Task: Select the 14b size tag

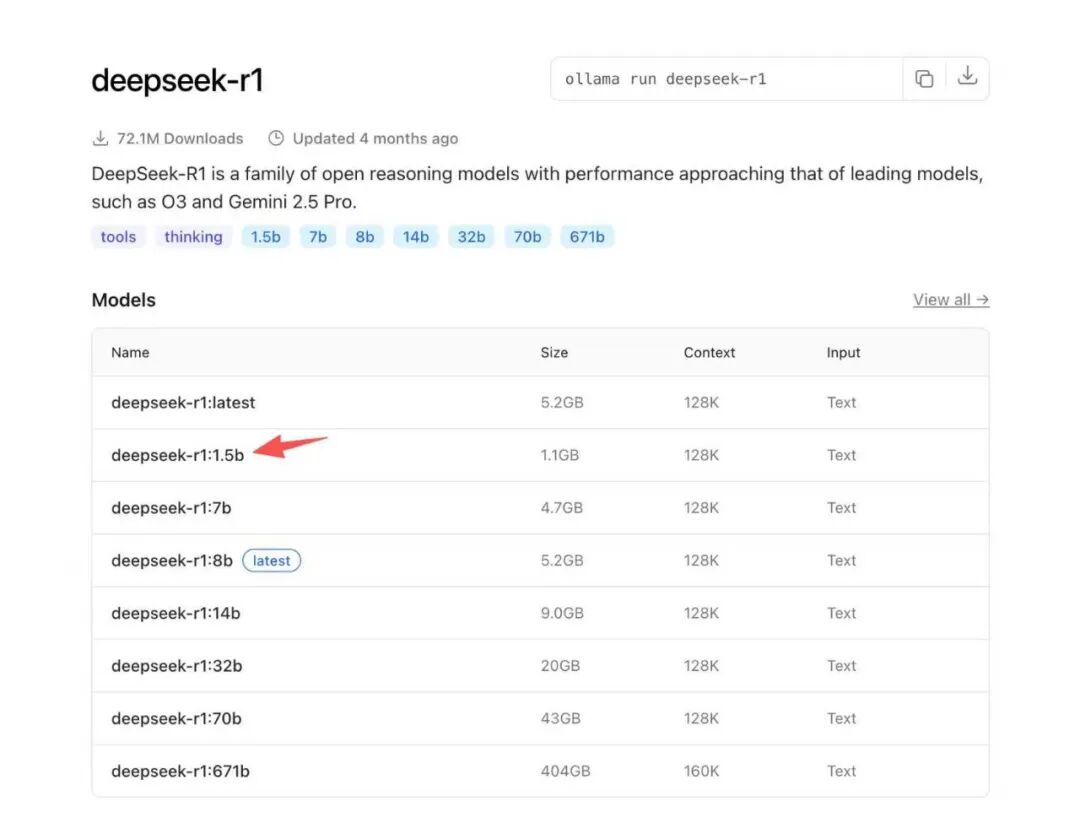Action: 415,237
